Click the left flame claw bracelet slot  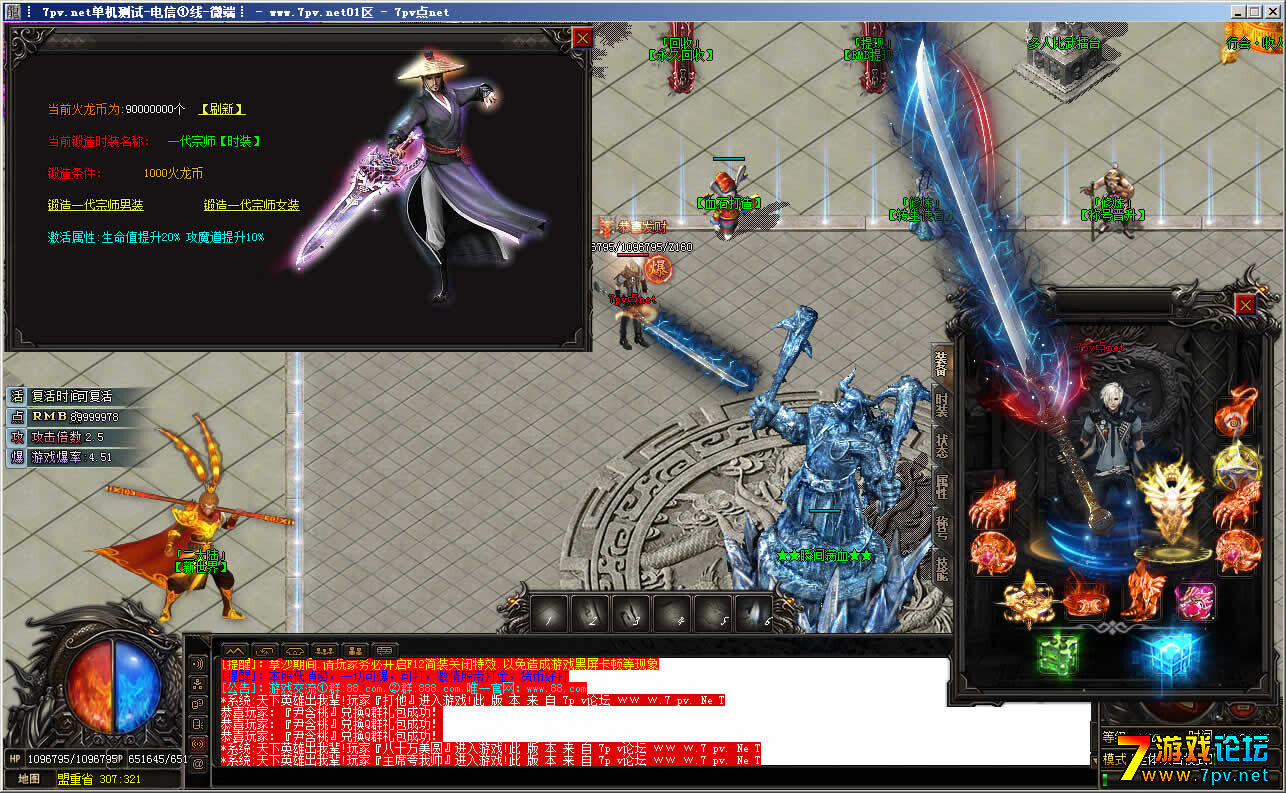pyautogui.click(x=992, y=503)
